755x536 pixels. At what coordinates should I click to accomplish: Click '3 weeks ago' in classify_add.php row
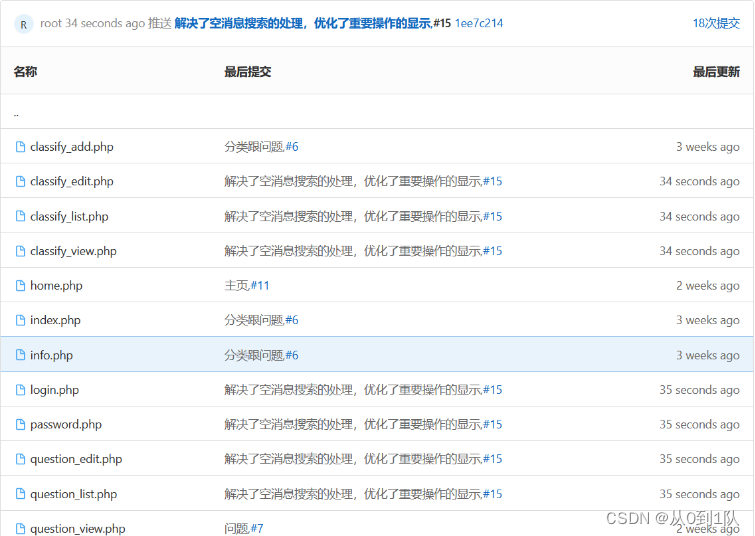(708, 147)
